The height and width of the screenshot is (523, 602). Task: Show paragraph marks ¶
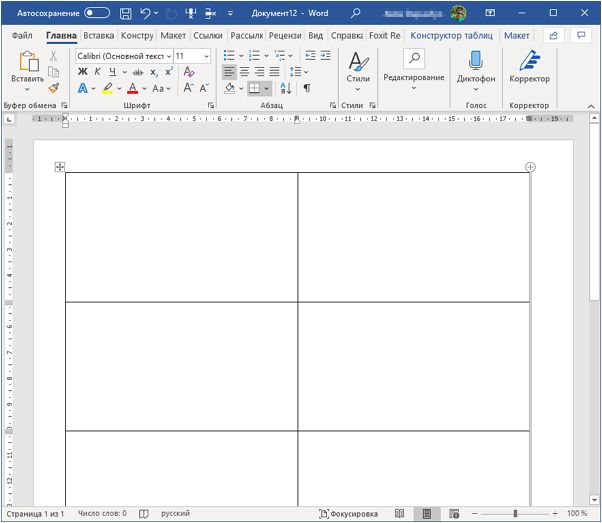pos(307,89)
